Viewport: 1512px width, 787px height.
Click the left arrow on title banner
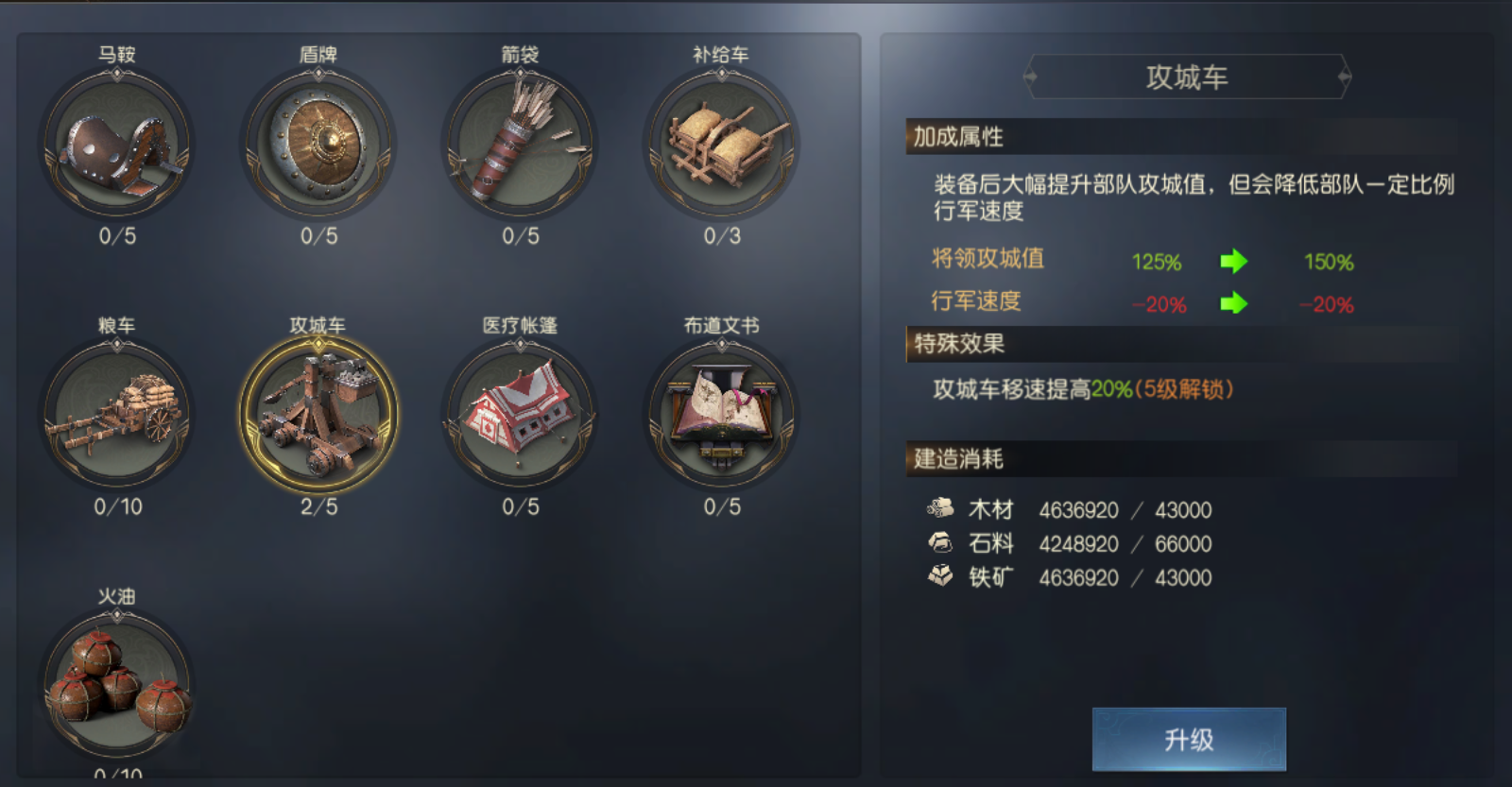click(1031, 77)
